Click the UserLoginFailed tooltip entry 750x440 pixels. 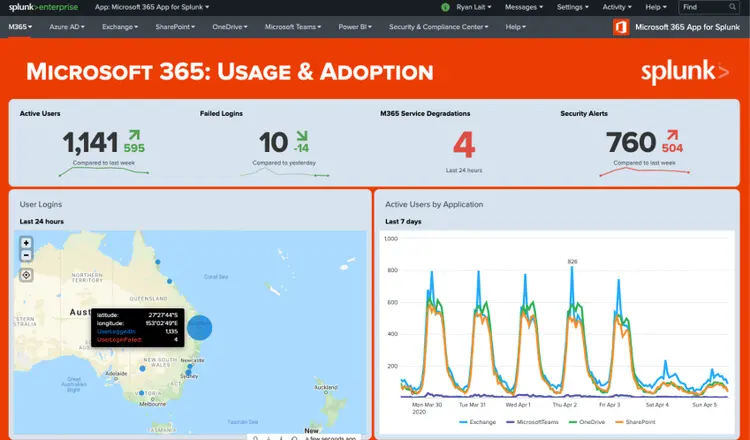coord(137,340)
